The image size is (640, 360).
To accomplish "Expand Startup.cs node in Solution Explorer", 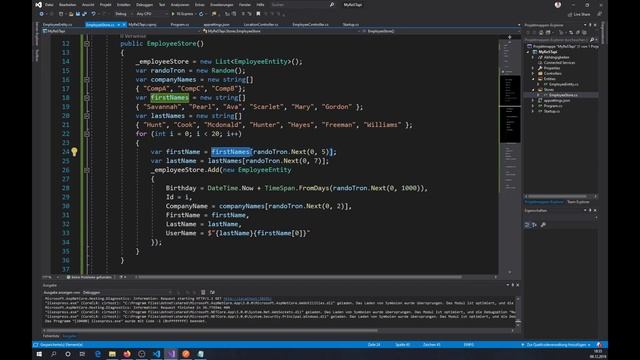I will 533,111.
